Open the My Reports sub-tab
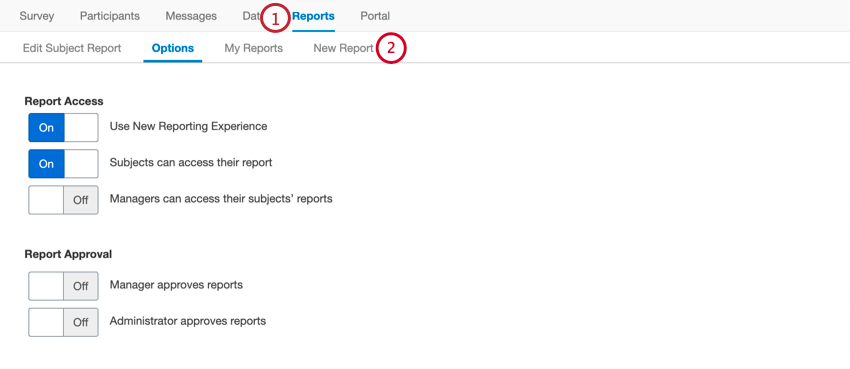 254,48
